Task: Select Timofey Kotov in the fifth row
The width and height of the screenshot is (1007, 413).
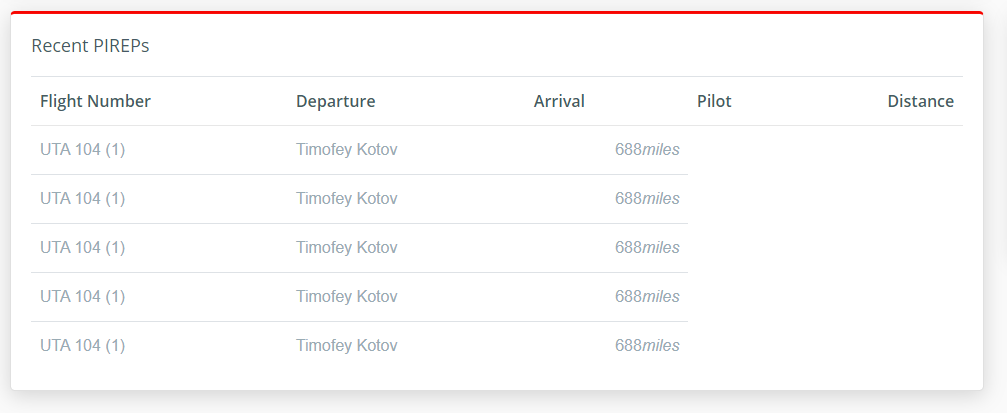Action: coord(346,346)
